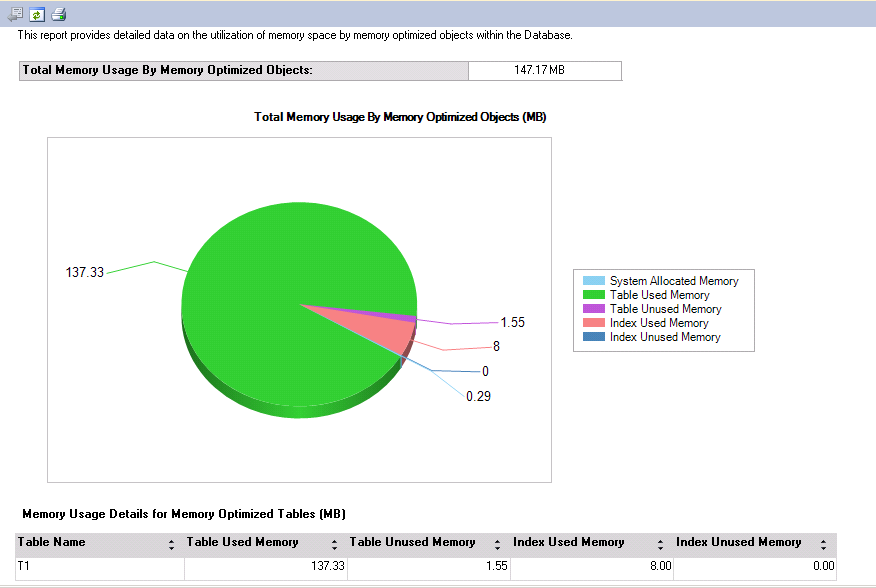876x588 pixels.
Task: Sort by Table Unused Memory column arrows
Action: [497, 545]
